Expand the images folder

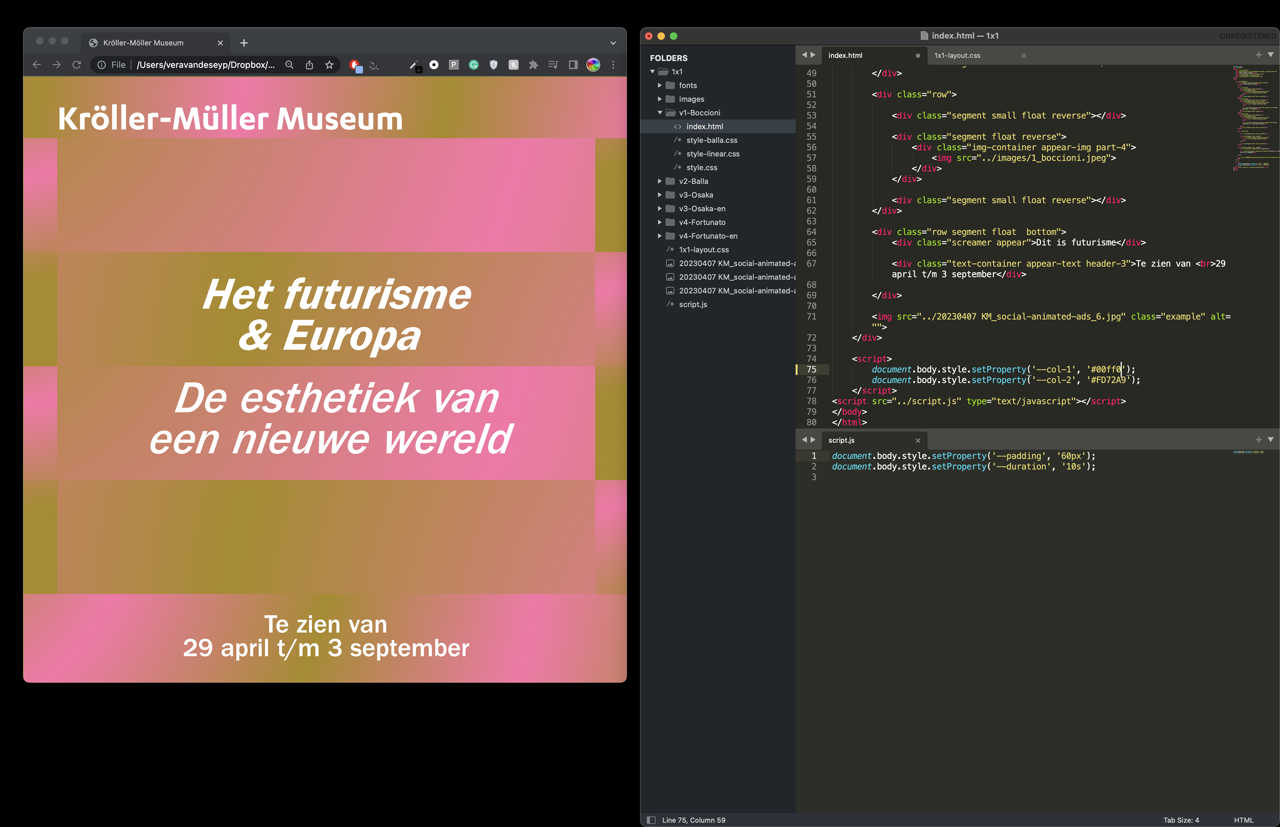point(660,99)
